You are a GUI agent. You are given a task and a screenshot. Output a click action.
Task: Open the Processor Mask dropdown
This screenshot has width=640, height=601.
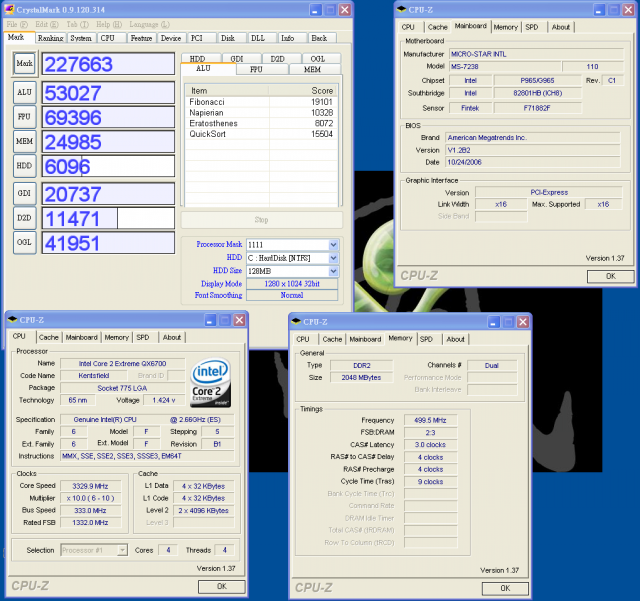(x=333, y=245)
